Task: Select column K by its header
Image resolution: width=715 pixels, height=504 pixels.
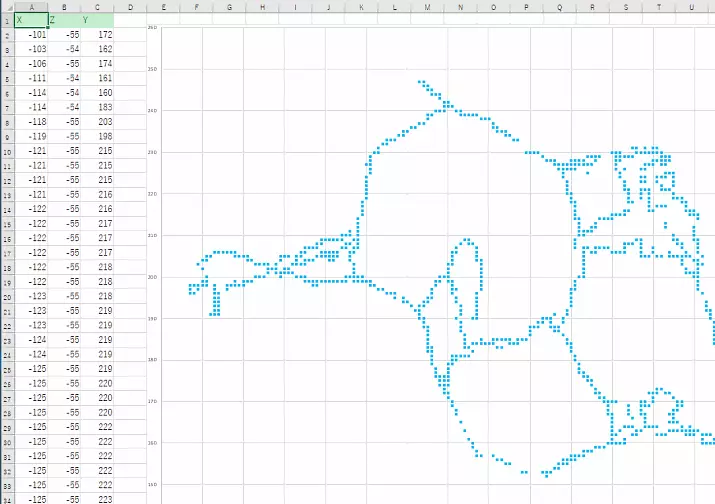Action: coord(362,7)
